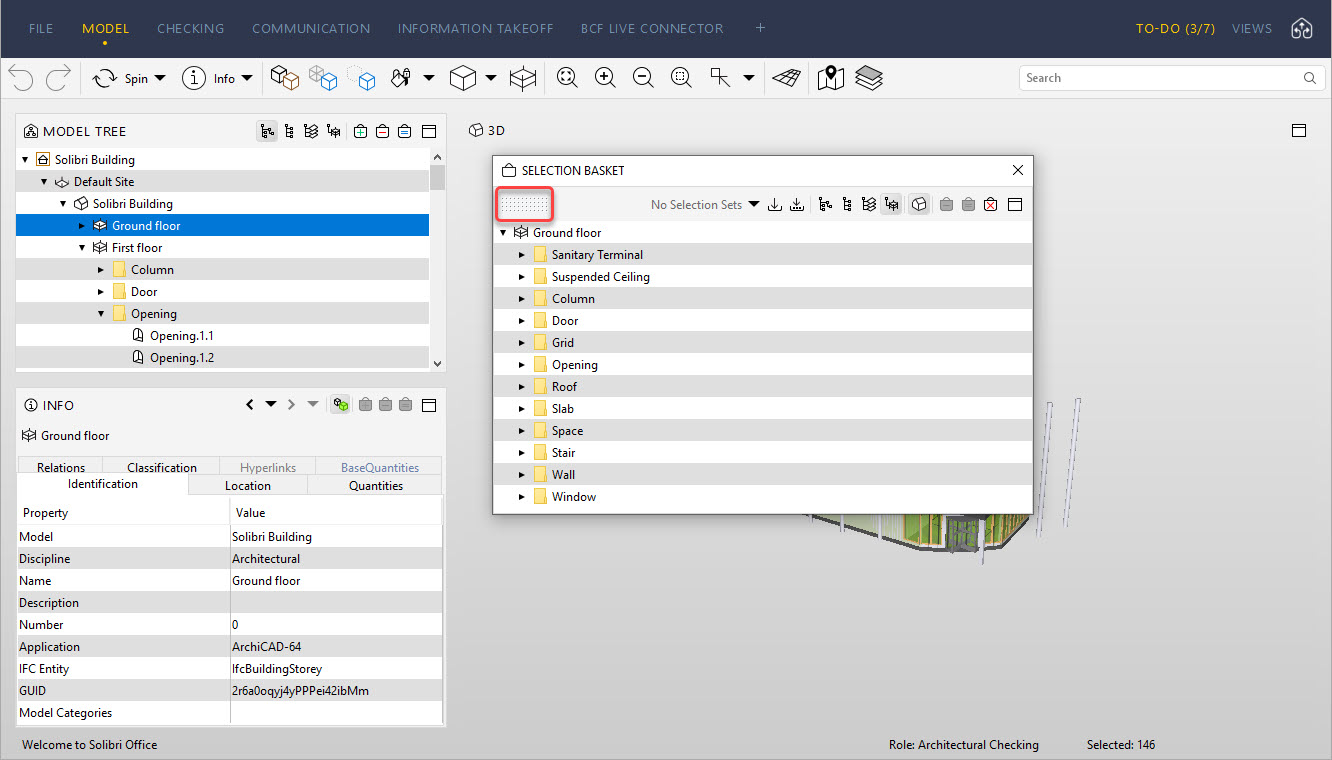This screenshot has width=1332, height=760.
Task: Click the paint bucket tool icon
Action: click(x=401, y=78)
